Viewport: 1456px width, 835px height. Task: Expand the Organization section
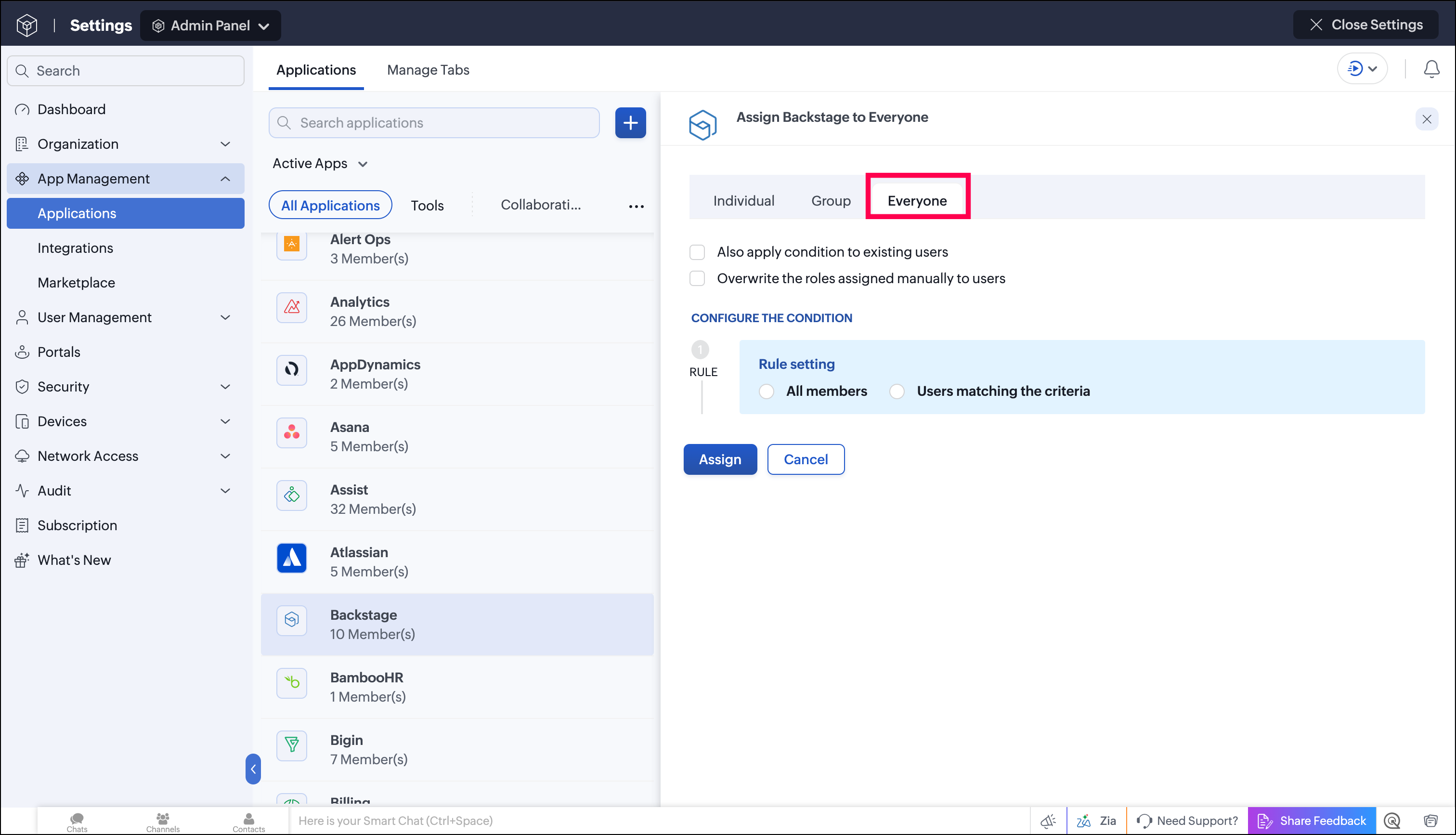coord(225,144)
